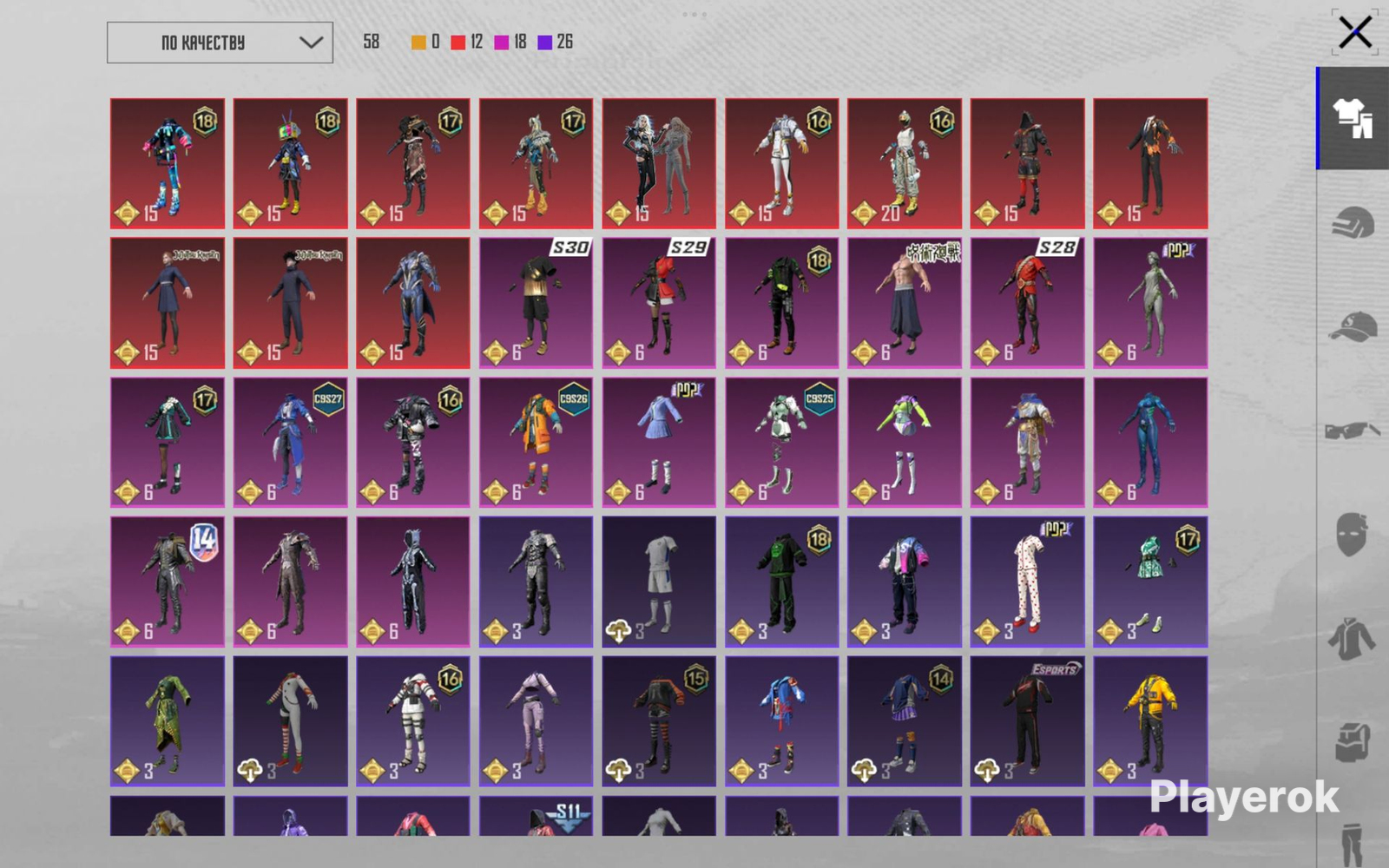Close the inventory screen with the X
This screenshot has height=868, width=1389.
pos(1355,33)
